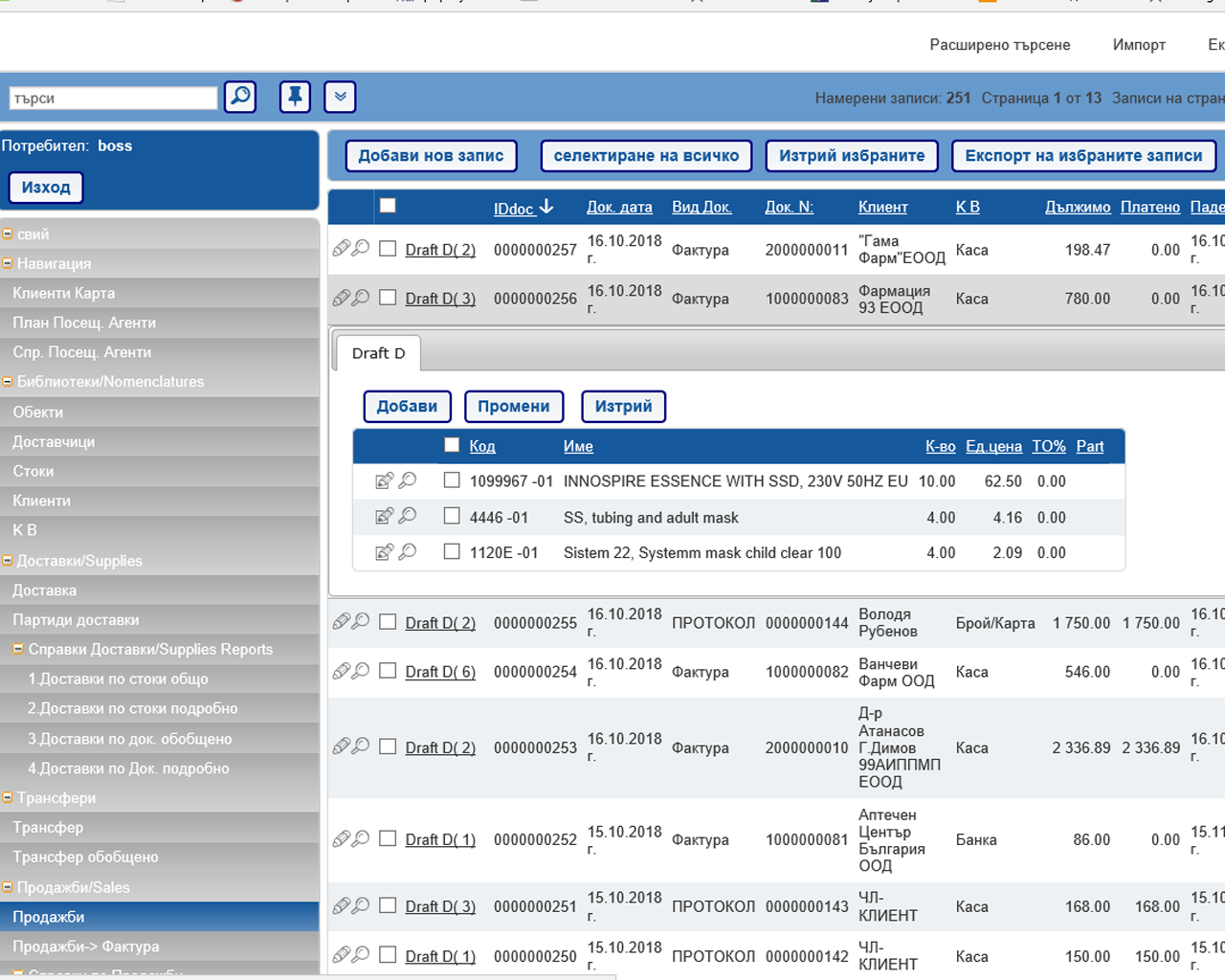Click edit icon for Sistem 22 item row

coord(384,552)
